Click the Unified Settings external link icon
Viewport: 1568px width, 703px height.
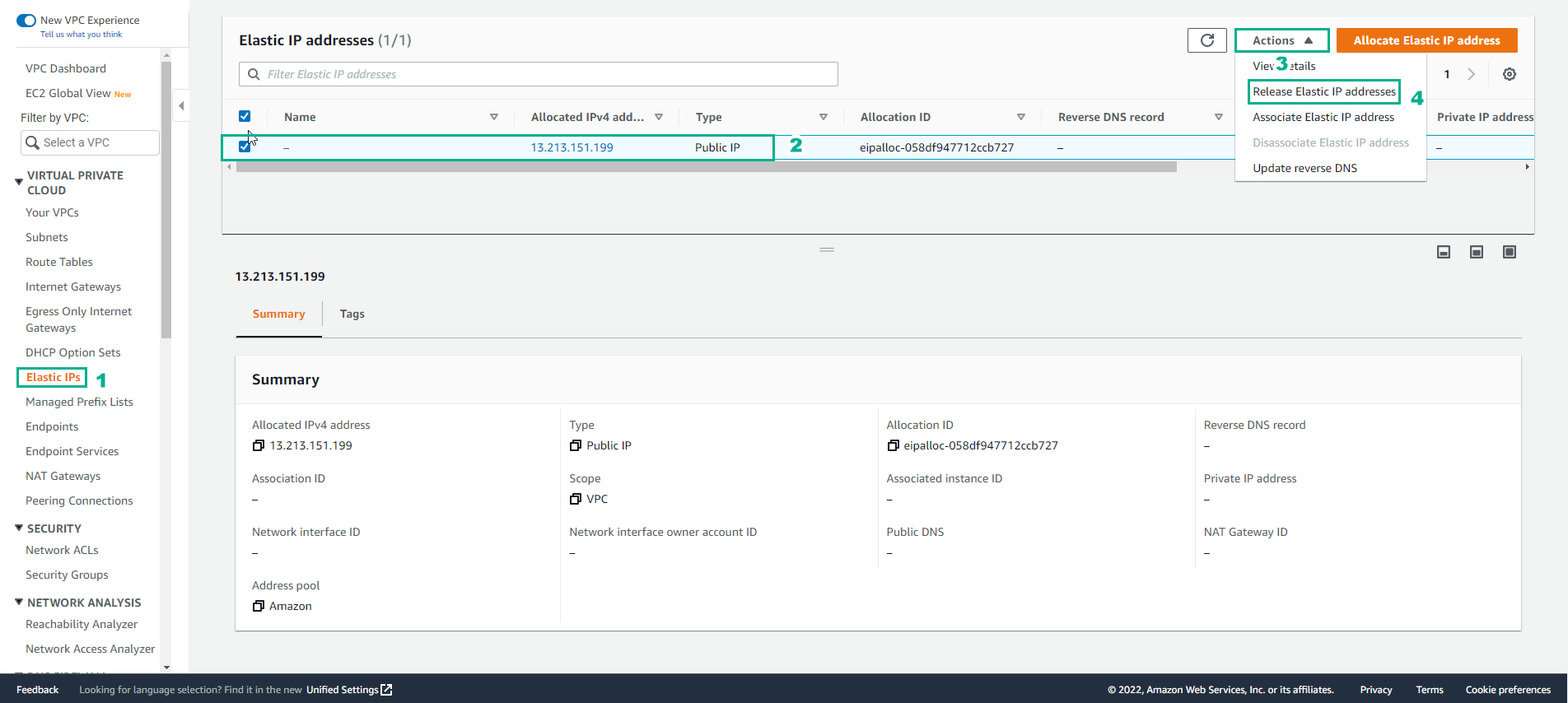tap(386, 690)
